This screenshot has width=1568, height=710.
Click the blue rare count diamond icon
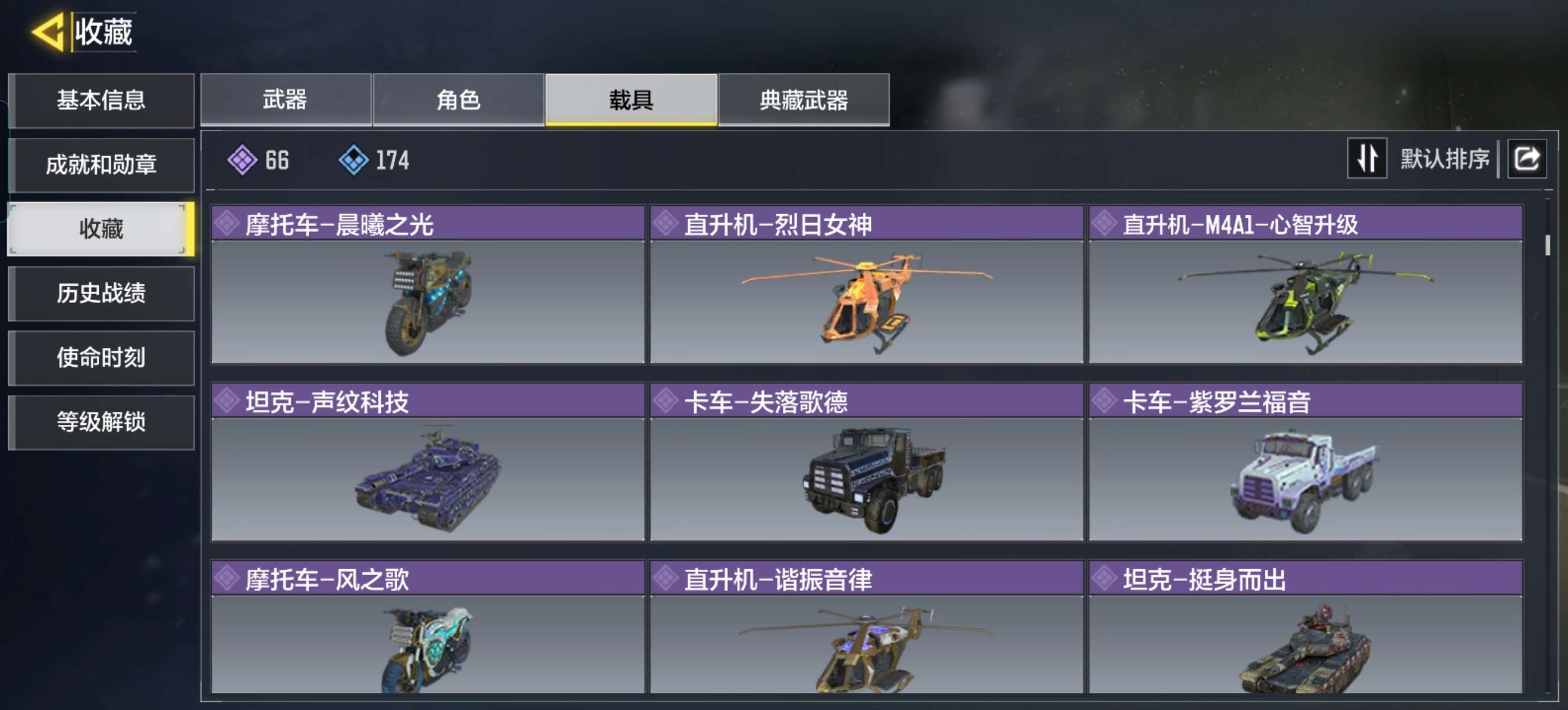point(353,160)
